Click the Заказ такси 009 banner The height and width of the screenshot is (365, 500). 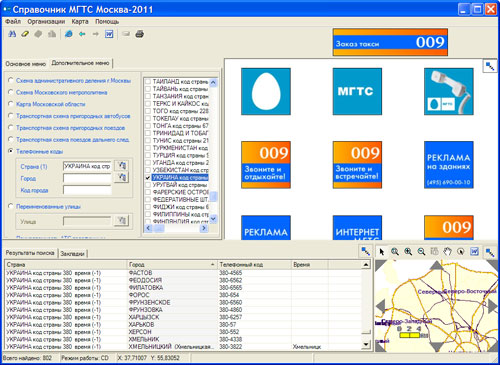point(390,42)
